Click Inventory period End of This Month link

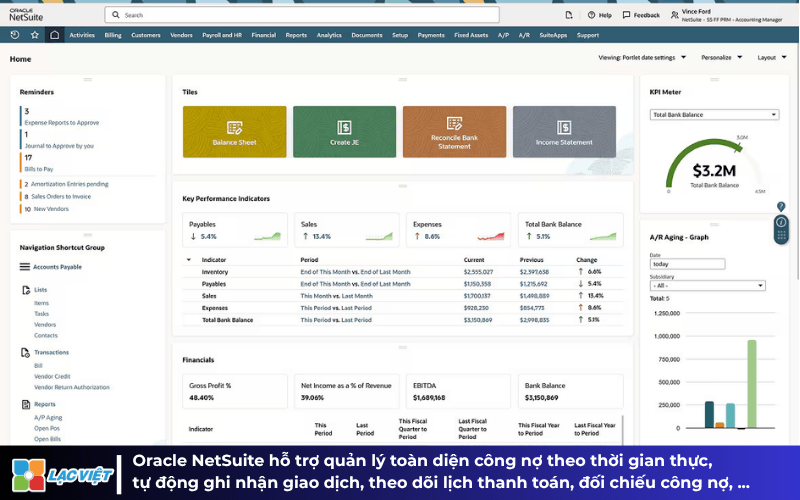point(326,272)
